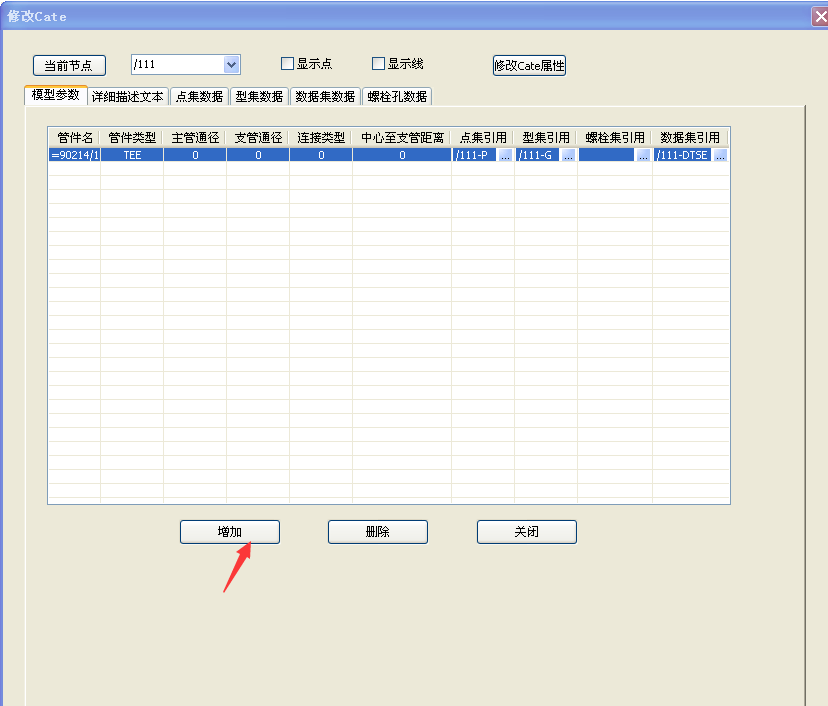Screen dimensions: 828x706
Task: Switch to the 点集数据 tab
Action: (199, 97)
